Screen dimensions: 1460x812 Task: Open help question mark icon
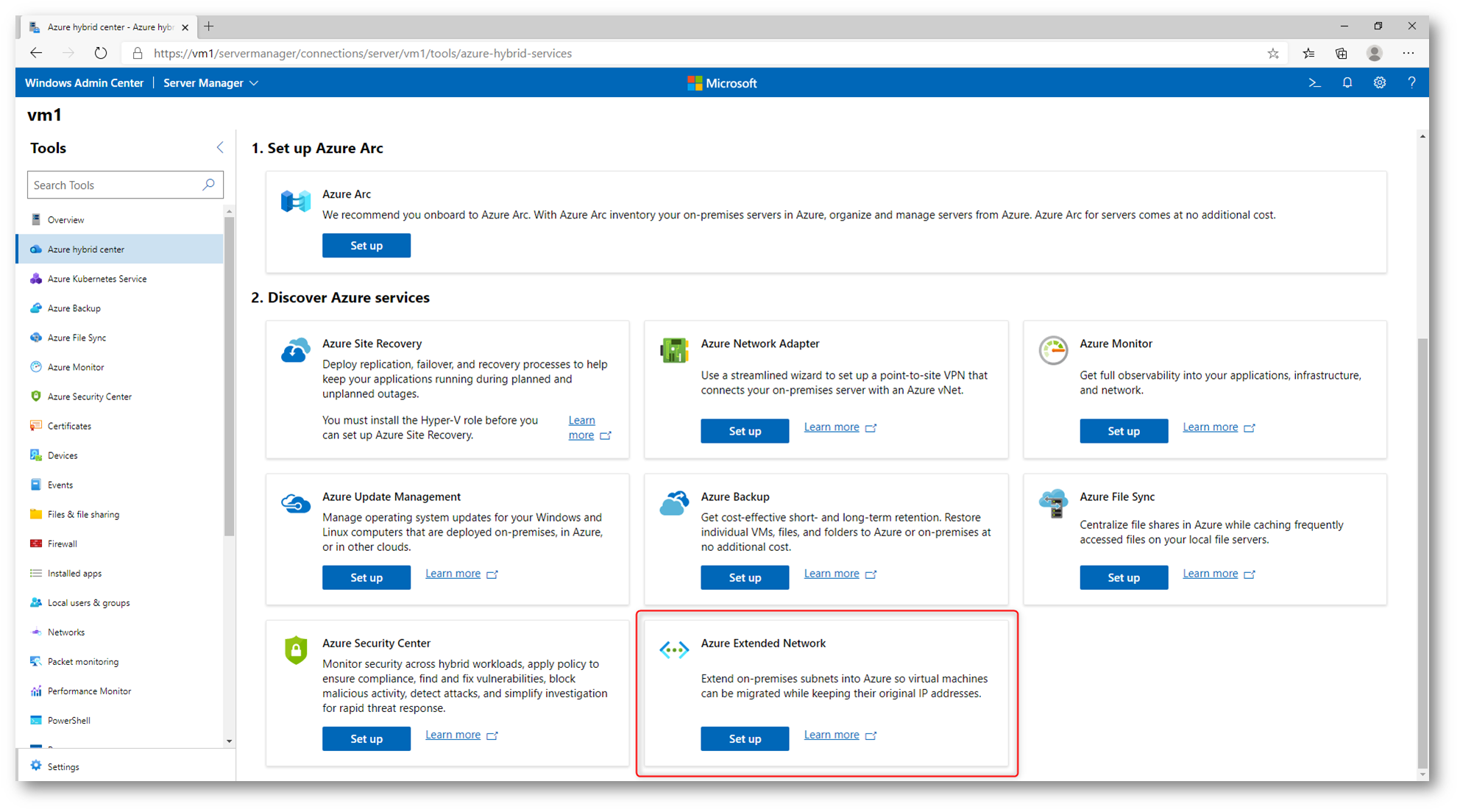(x=1411, y=83)
